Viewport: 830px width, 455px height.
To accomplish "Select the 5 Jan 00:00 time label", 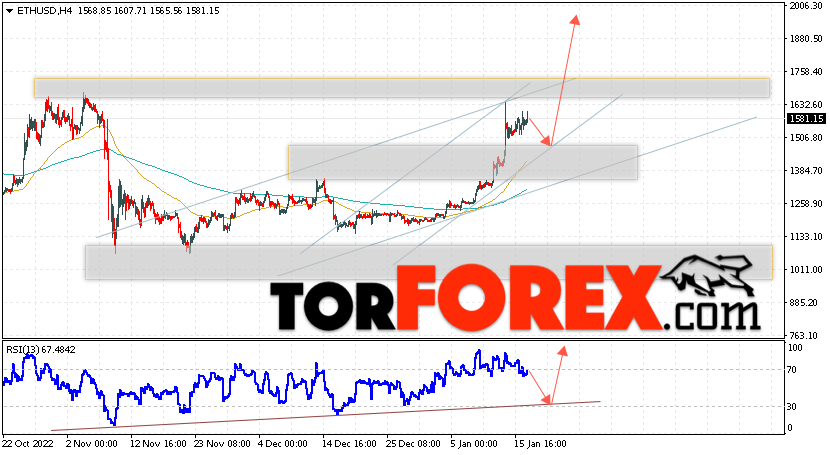I will pyautogui.click(x=474, y=443).
